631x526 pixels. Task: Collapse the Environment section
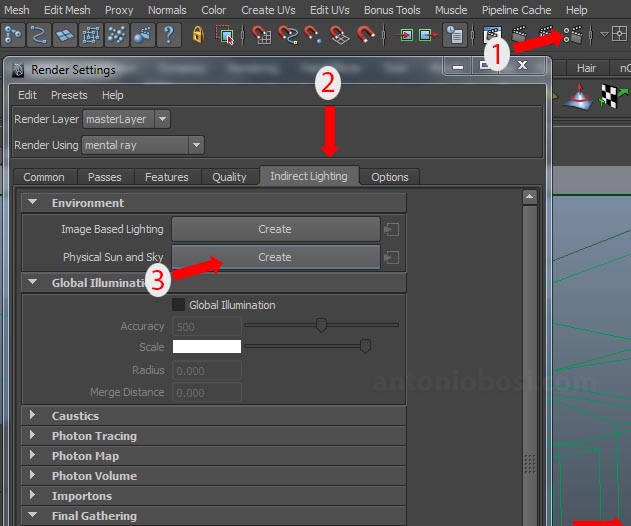coord(33,202)
